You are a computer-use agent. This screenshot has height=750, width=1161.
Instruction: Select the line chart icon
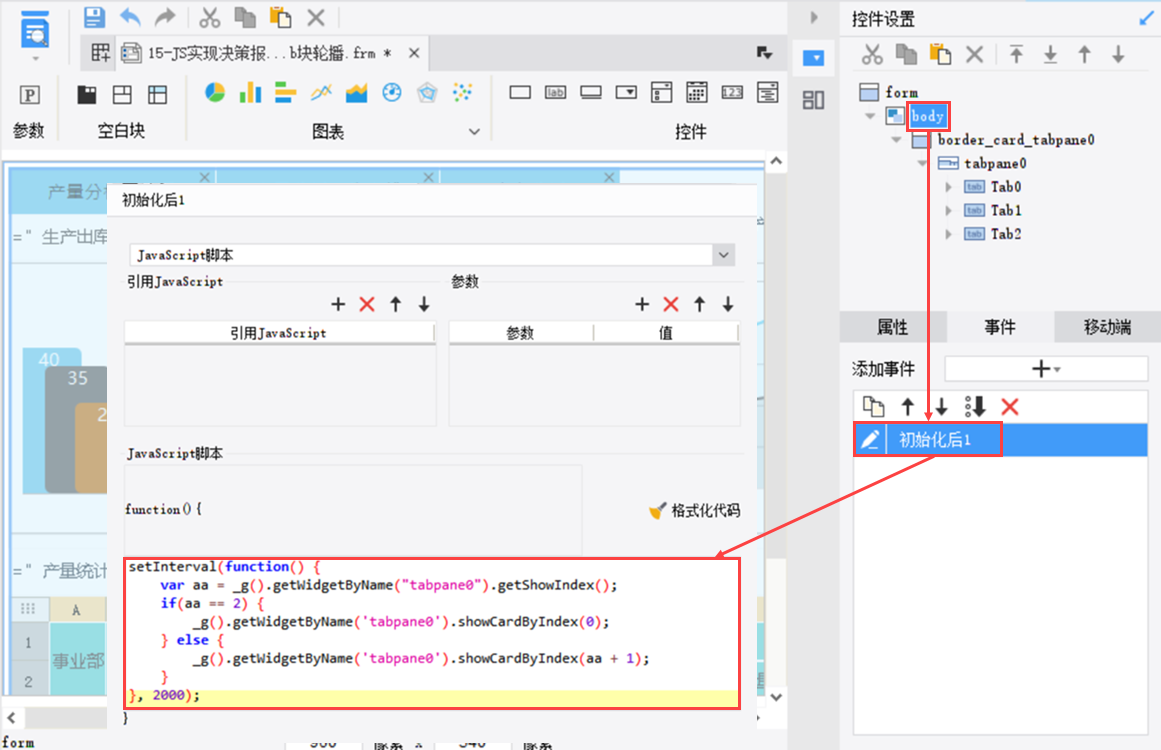point(321,93)
